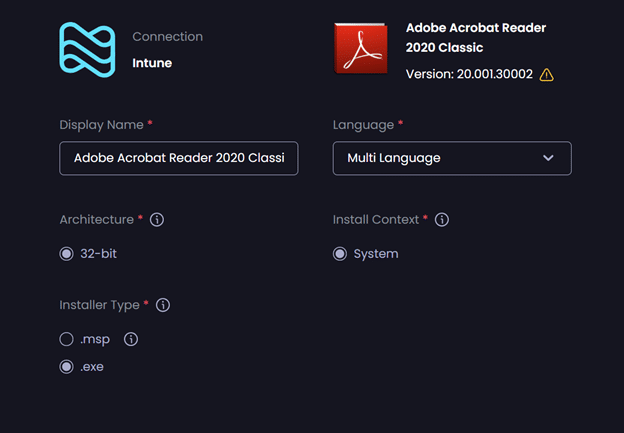Click the Display Name field label
Viewport: 624px width, 433px height.
(101, 124)
